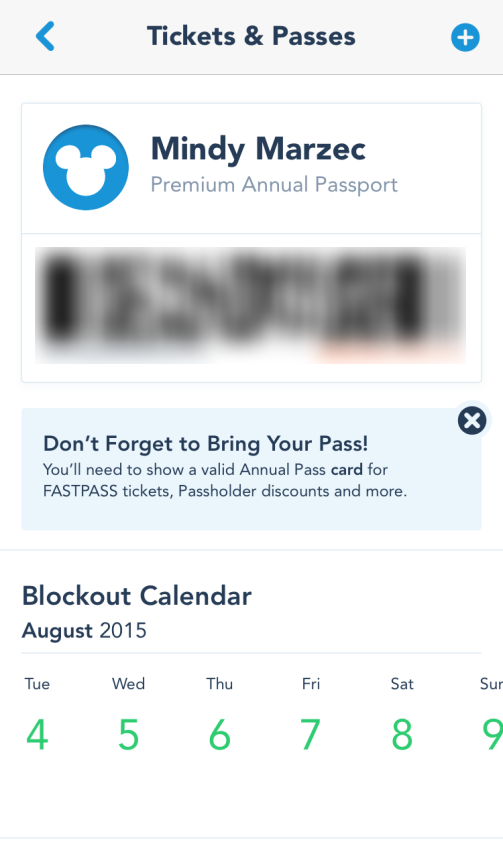503x866 pixels.
Task: Select Mindy Marzec passholder name
Action: pyautogui.click(x=258, y=149)
